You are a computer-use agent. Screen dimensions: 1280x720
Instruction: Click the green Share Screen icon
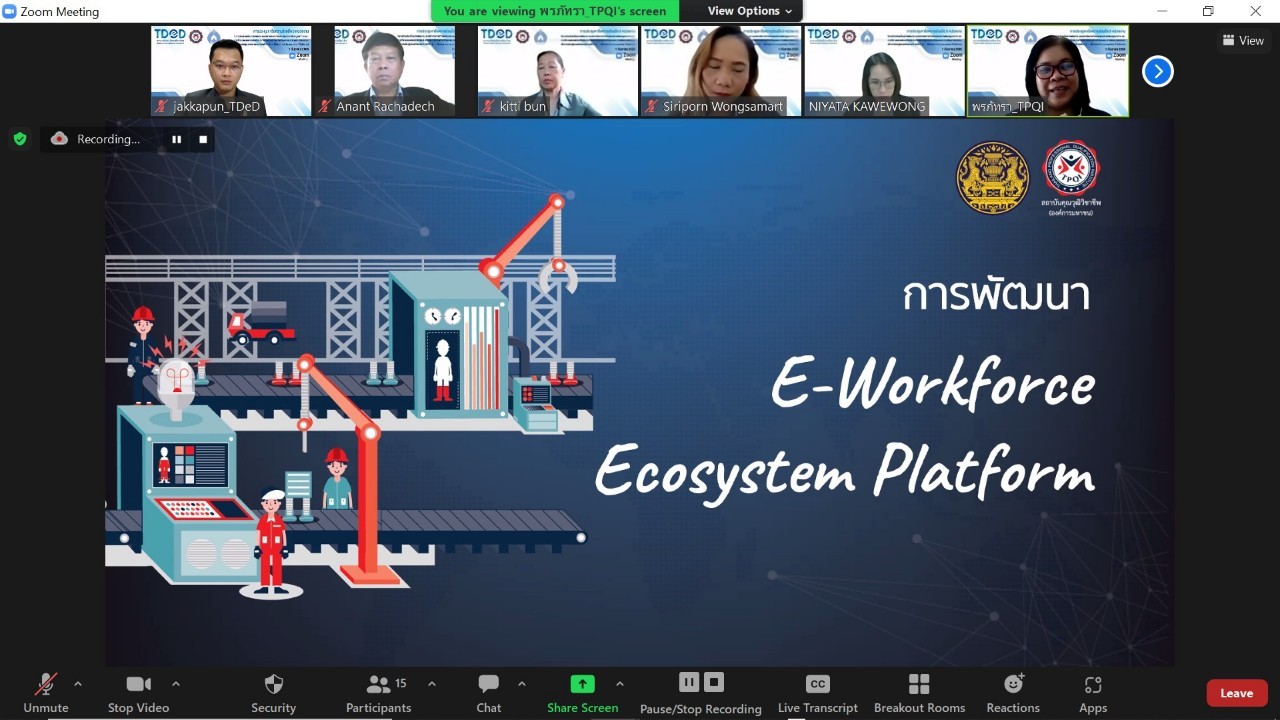click(582, 684)
